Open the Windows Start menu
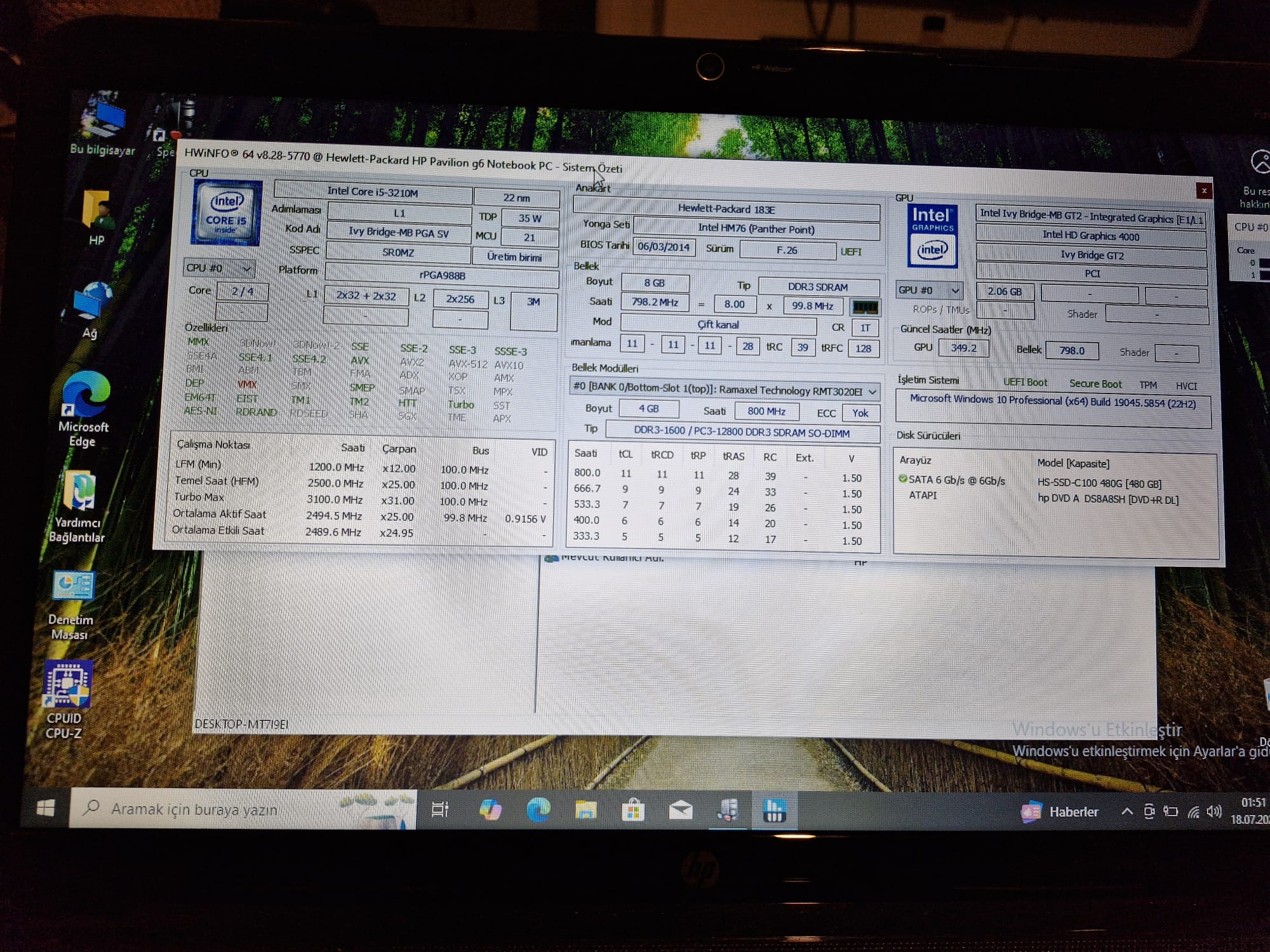1270x952 pixels. coord(46,808)
